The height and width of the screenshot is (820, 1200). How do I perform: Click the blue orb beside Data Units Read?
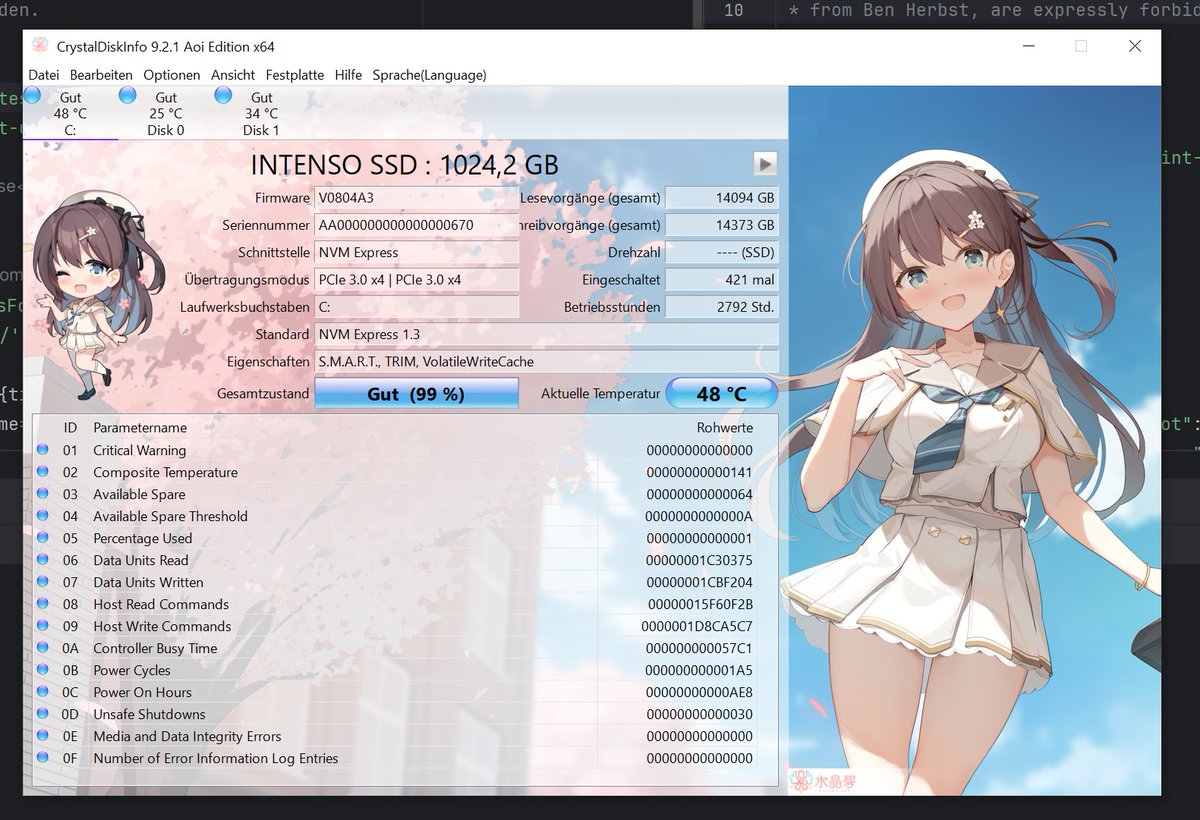(43, 560)
